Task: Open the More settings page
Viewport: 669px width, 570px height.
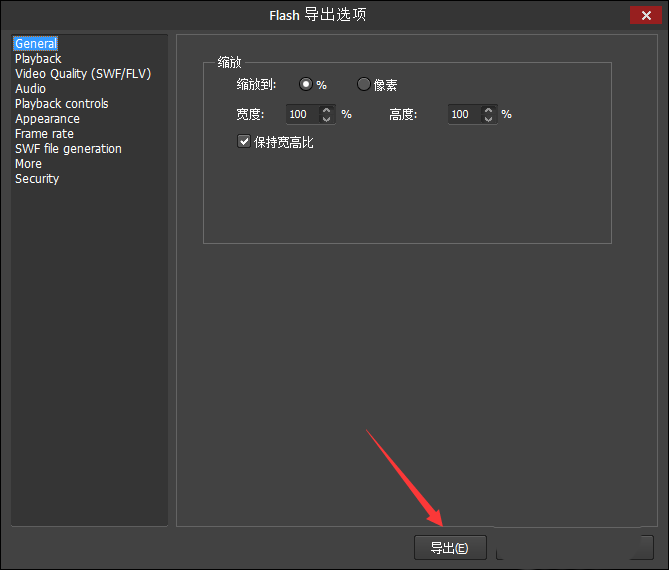Action: 28,163
